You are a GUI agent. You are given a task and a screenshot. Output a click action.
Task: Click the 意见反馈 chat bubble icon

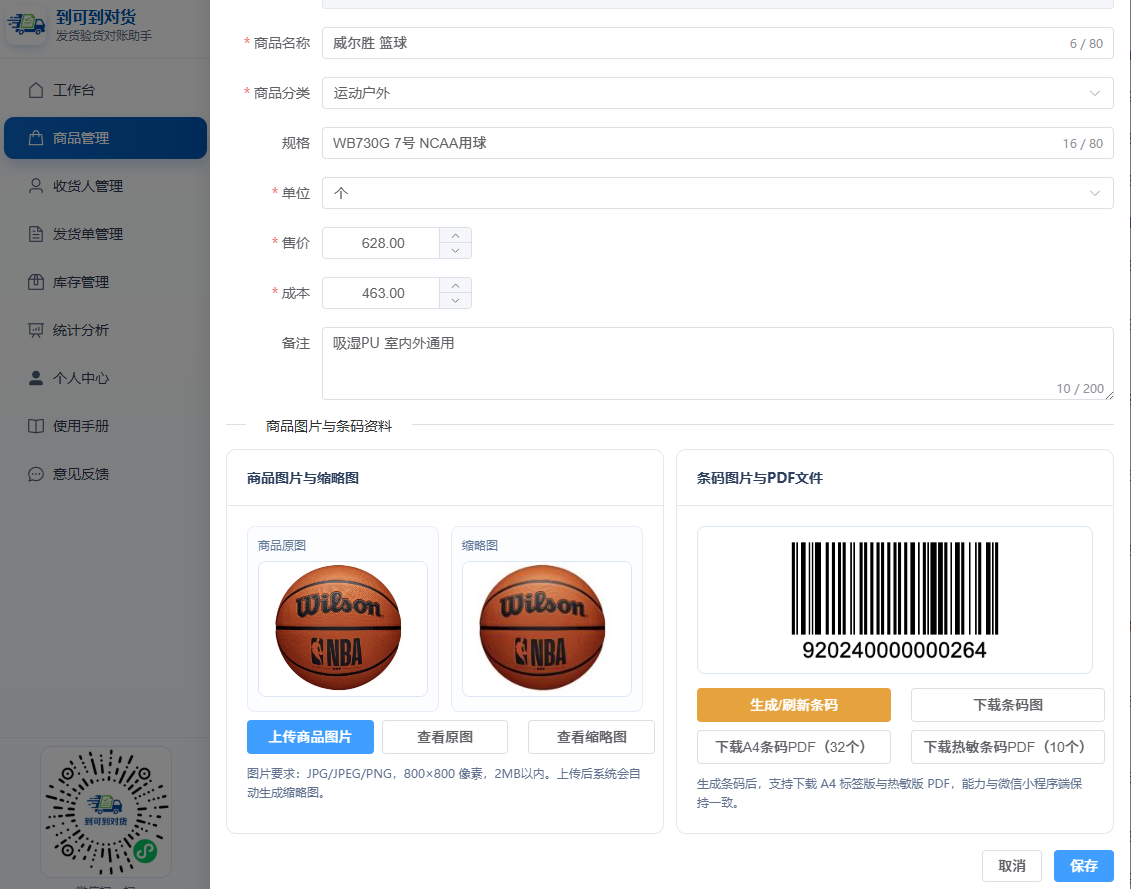pyautogui.click(x=35, y=474)
